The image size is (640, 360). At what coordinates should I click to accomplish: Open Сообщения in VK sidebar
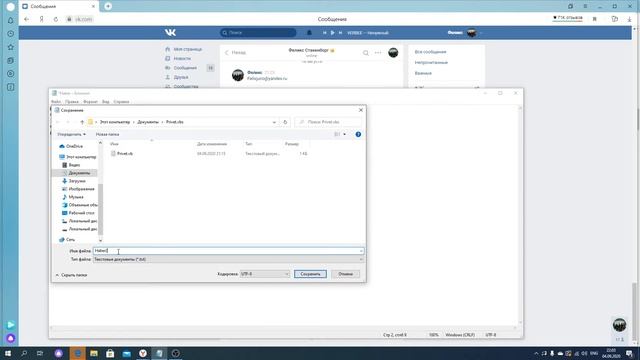coord(185,68)
